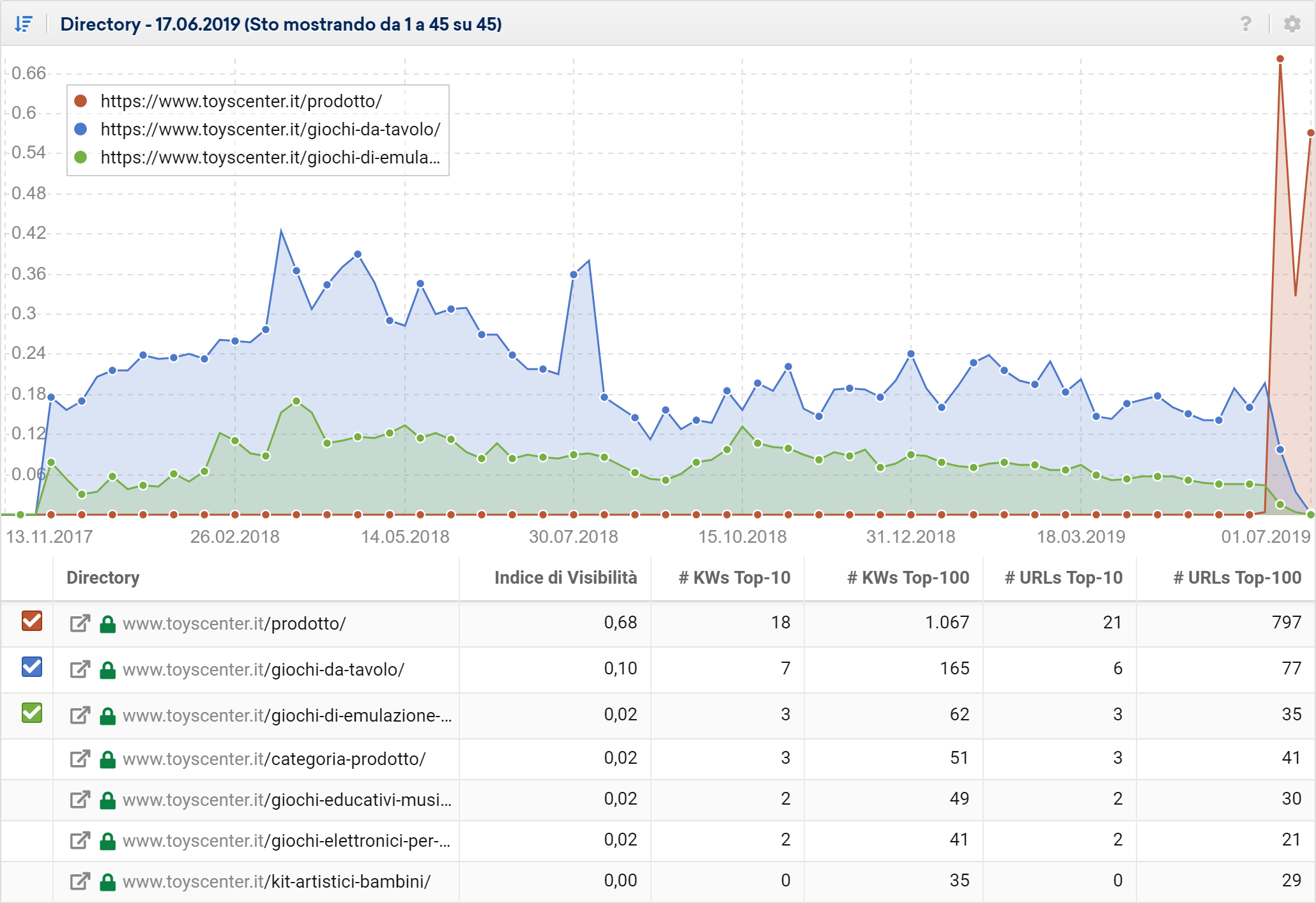Sort by # URLs Top-10 column
The height and width of the screenshot is (903, 1316).
[1064, 577]
